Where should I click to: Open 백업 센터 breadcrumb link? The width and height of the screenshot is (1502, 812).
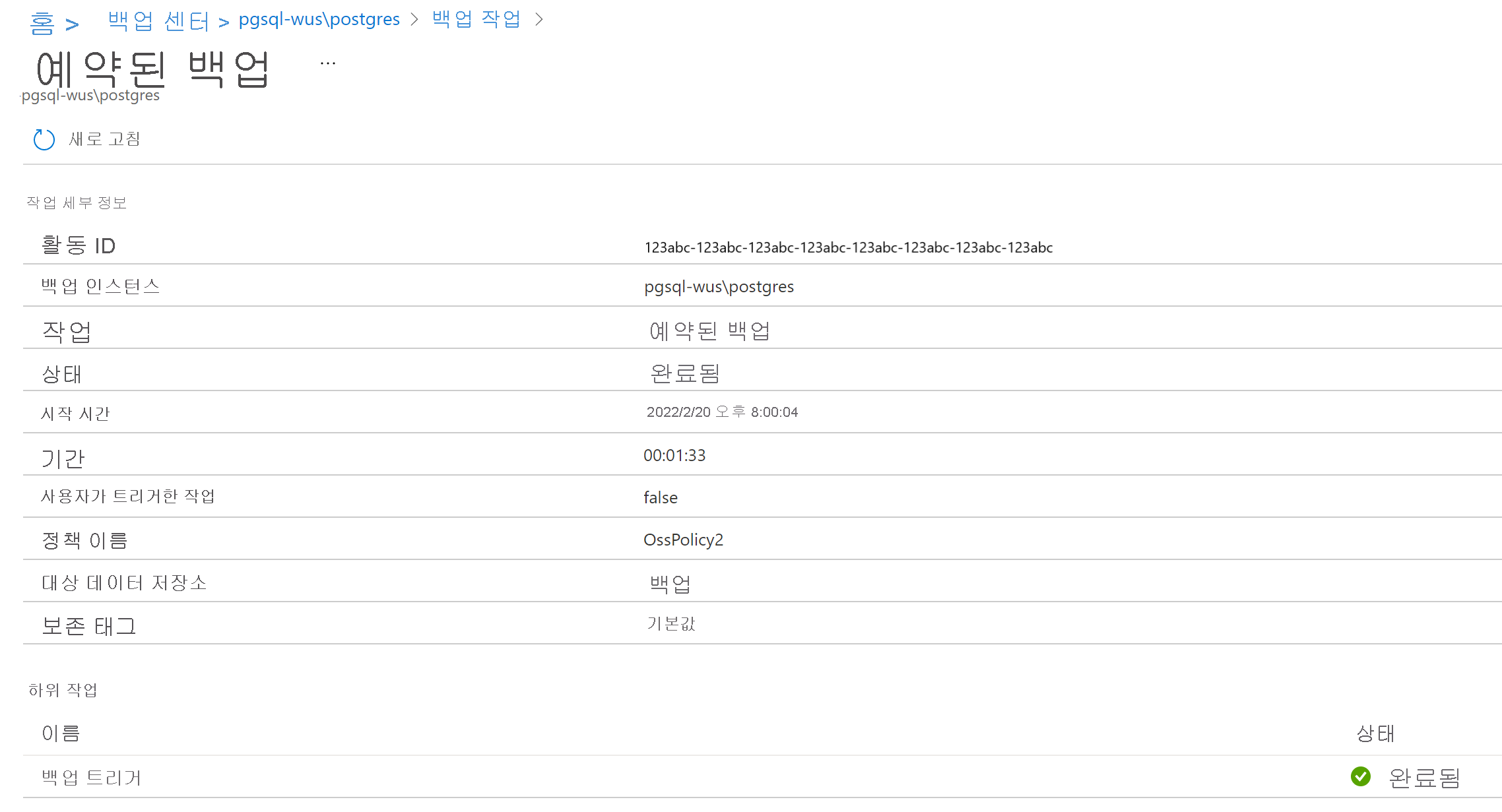tap(158, 20)
